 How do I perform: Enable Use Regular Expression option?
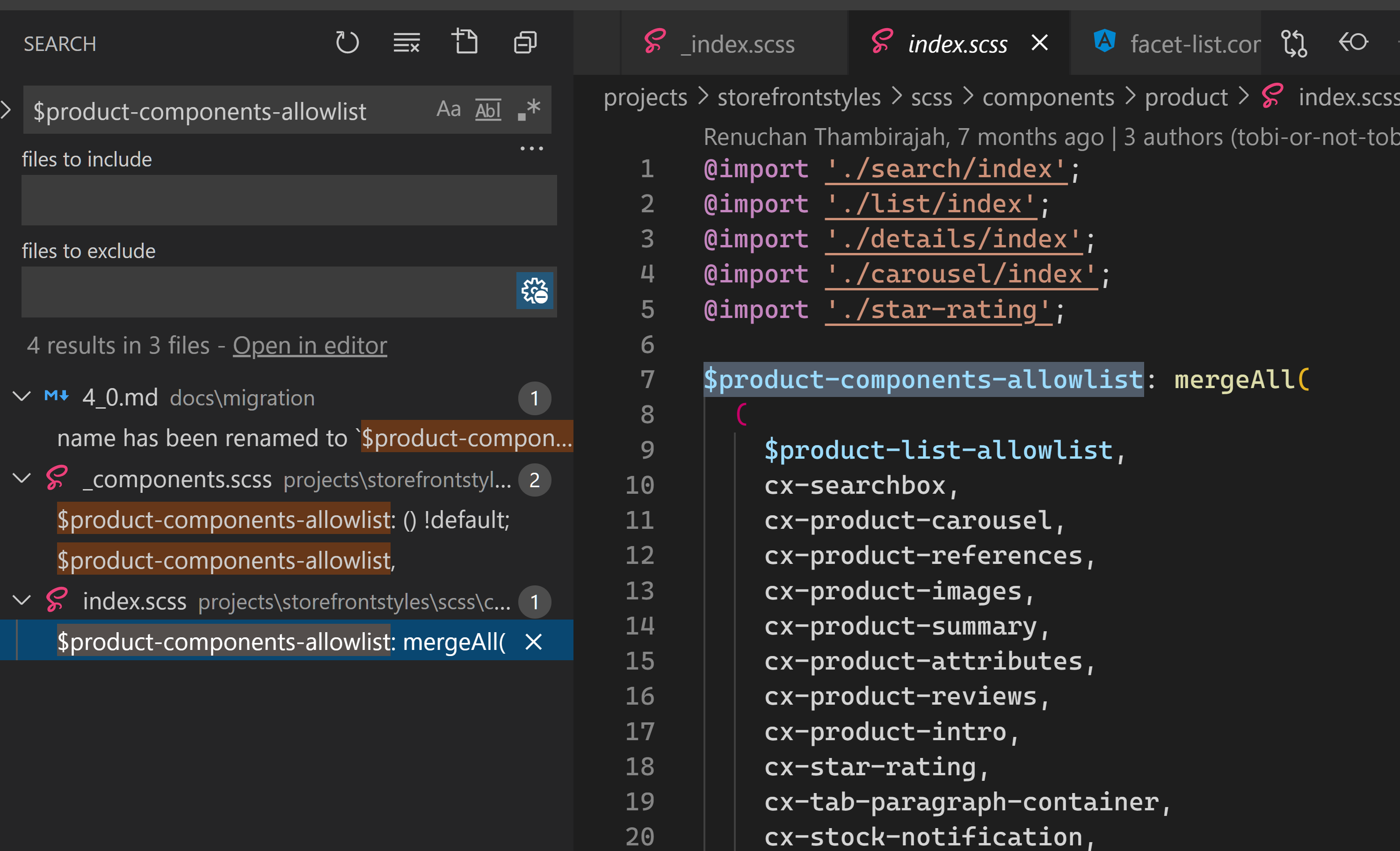[x=529, y=109]
